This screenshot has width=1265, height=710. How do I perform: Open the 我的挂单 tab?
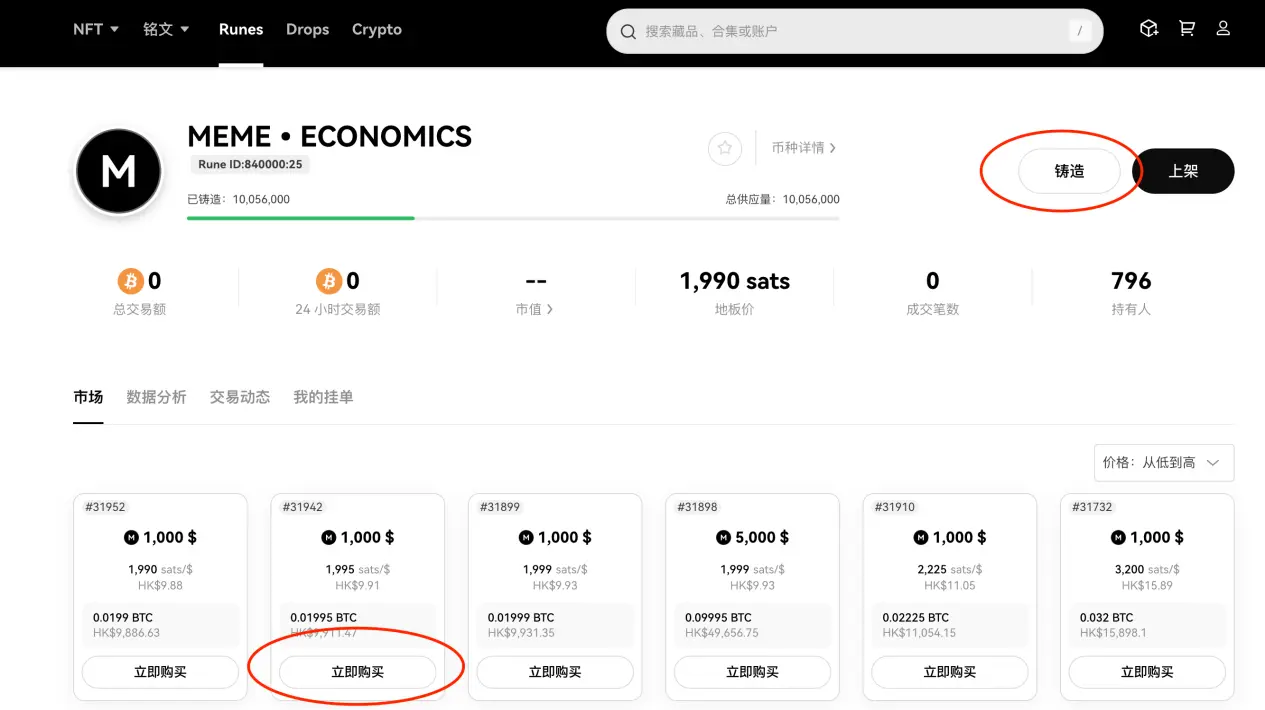click(x=323, y=397)
